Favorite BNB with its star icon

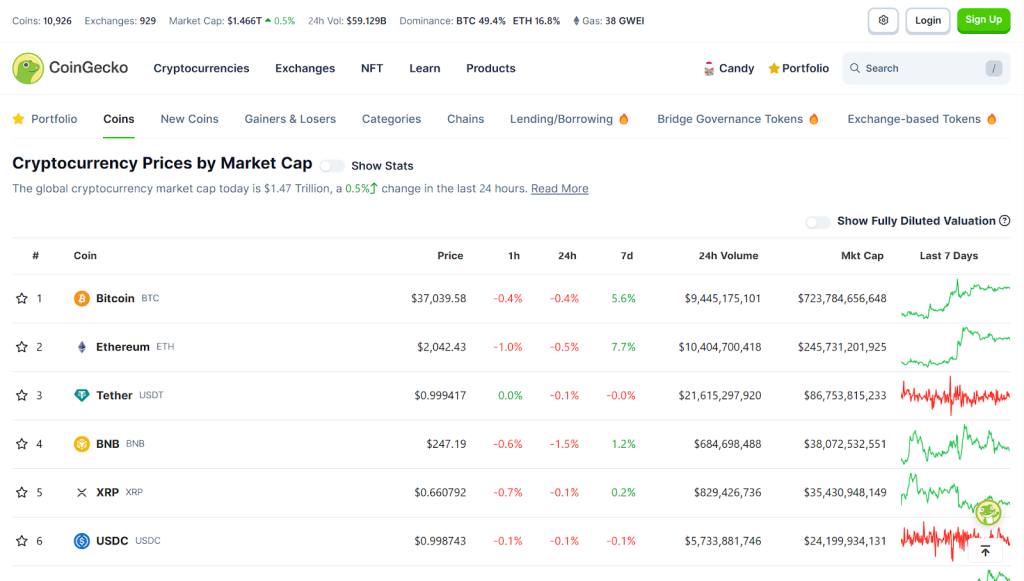22,444
